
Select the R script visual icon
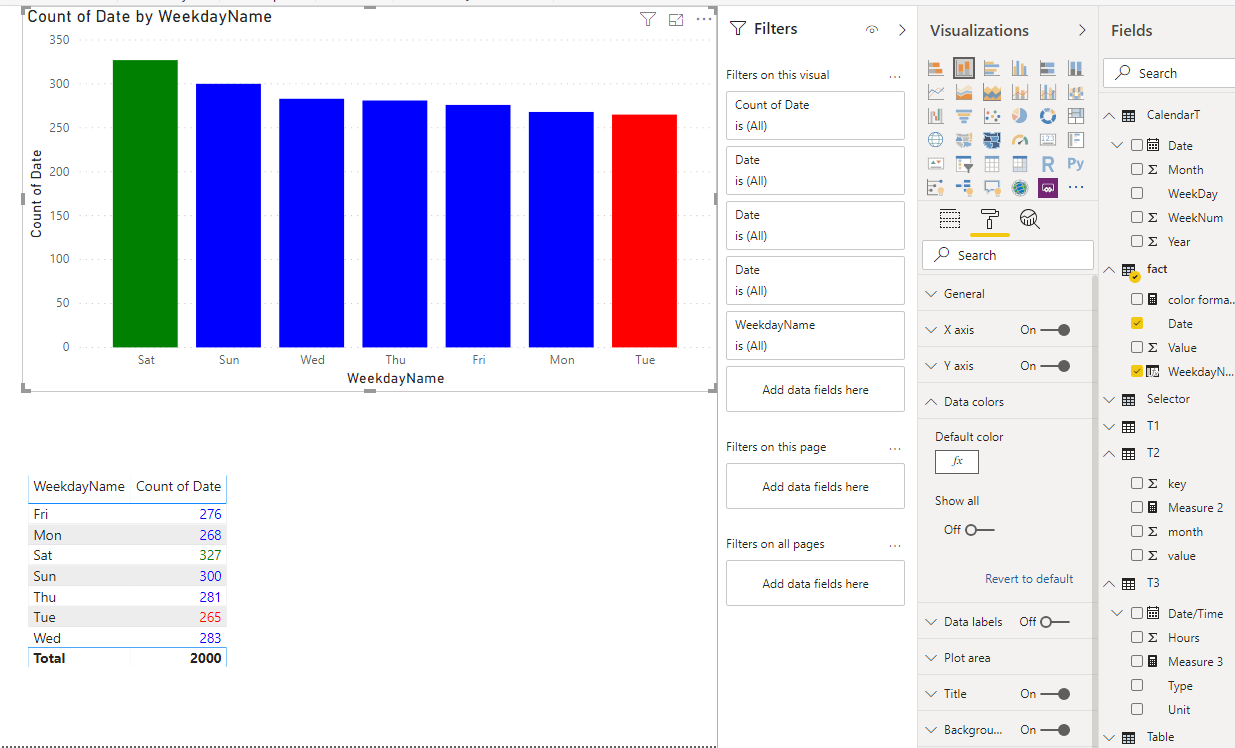[x=1048, y=164]
